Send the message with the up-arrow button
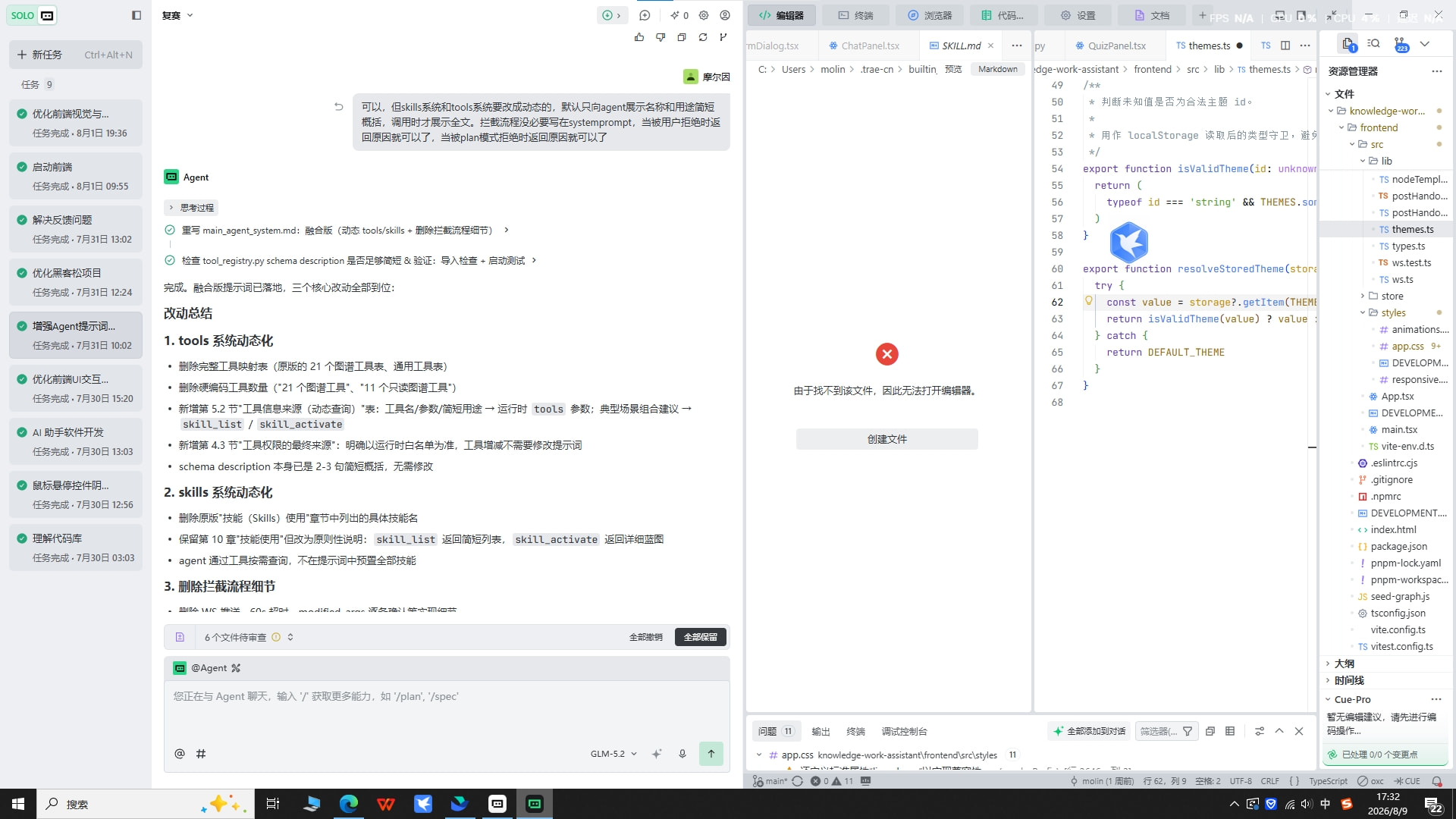 point(711,754)
